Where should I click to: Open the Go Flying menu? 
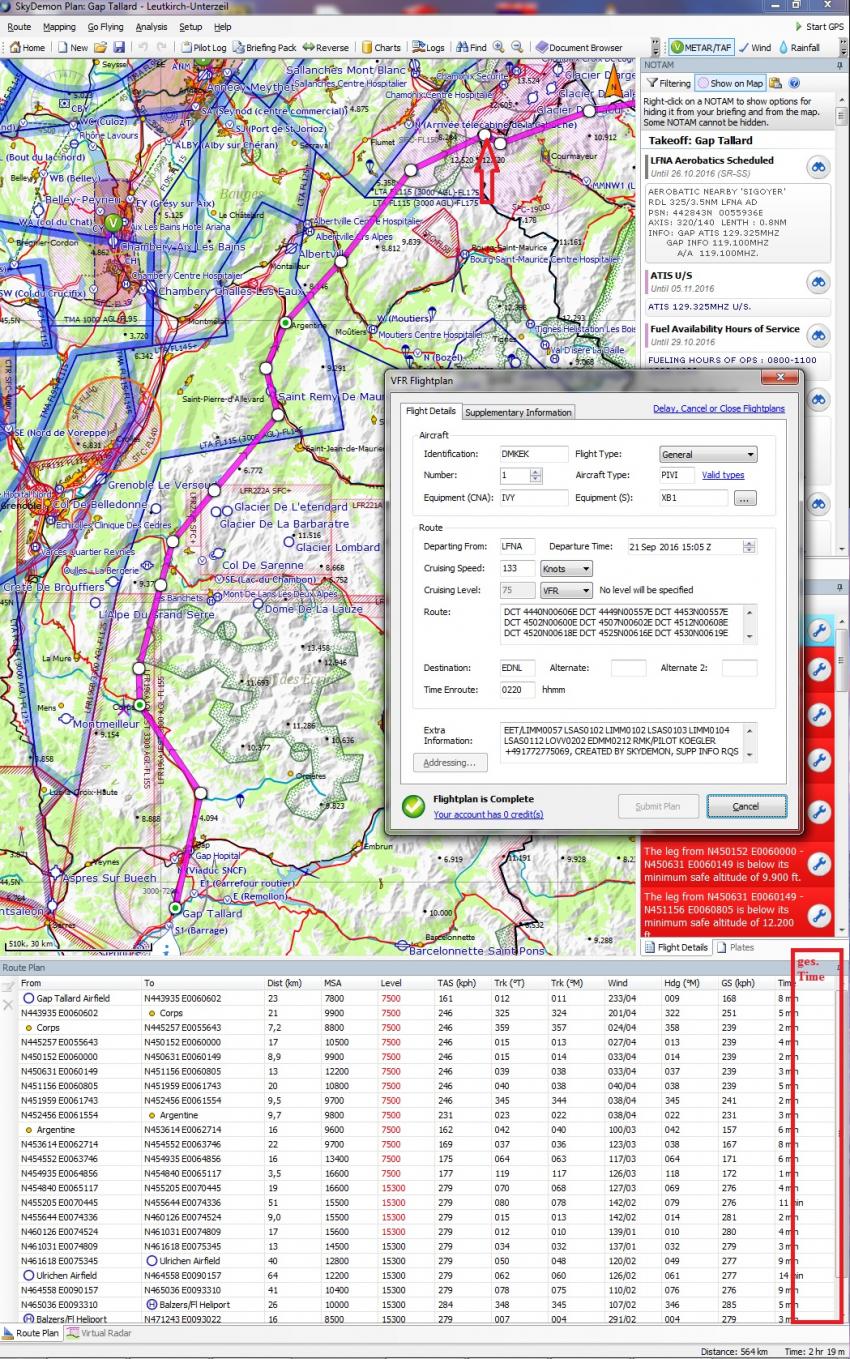pyautogui.click(x=105, y=26)
